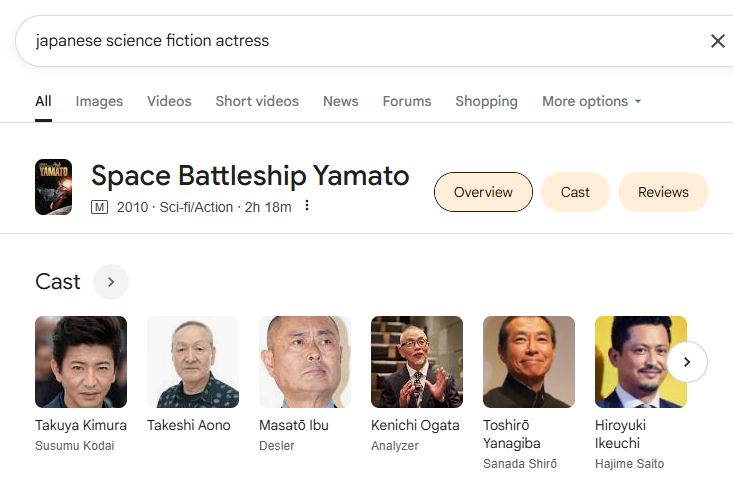
Task: Open the three-dot menu beside the runtime
Action: click(307, 205)
